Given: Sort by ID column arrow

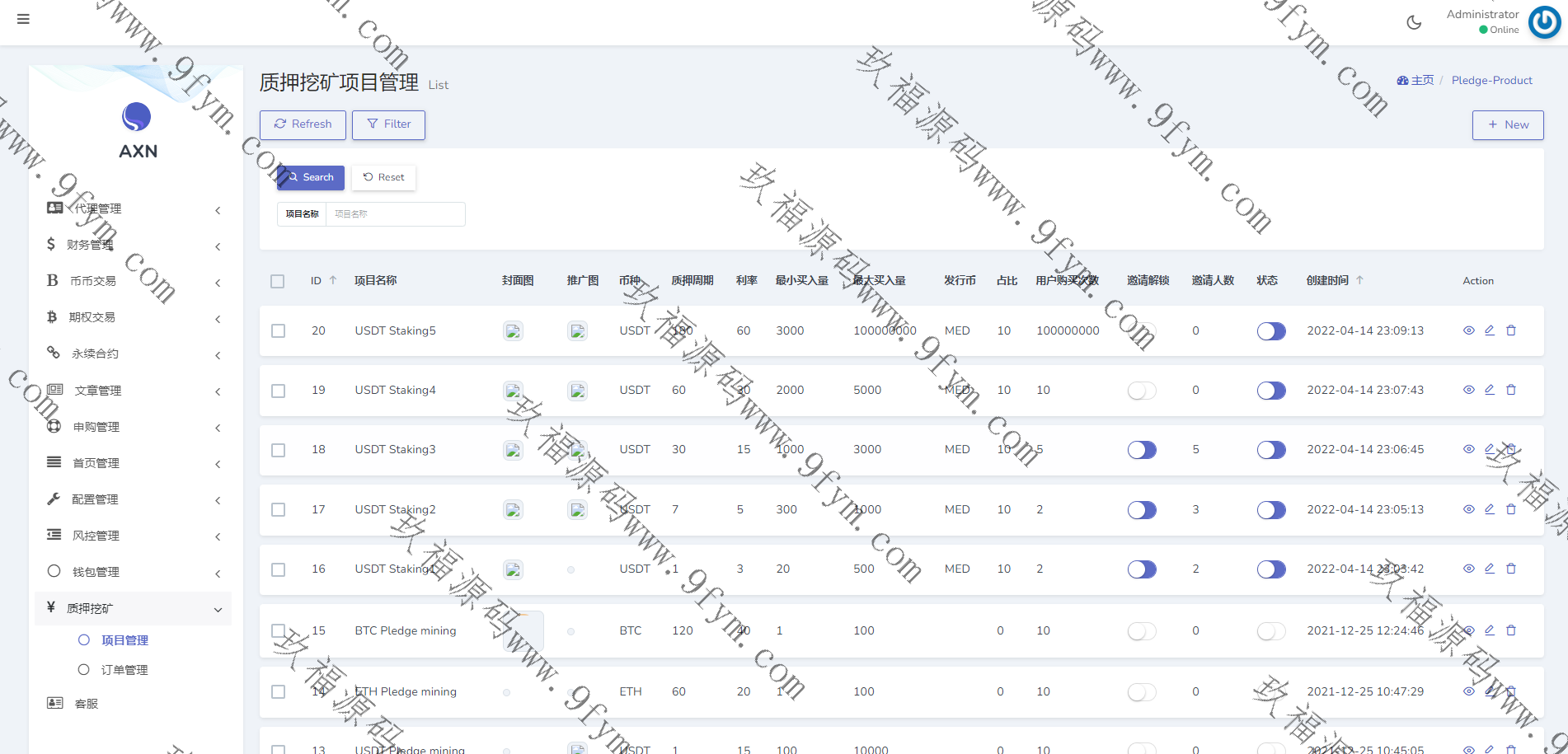Looking at the screenshot, I should 333,280.
